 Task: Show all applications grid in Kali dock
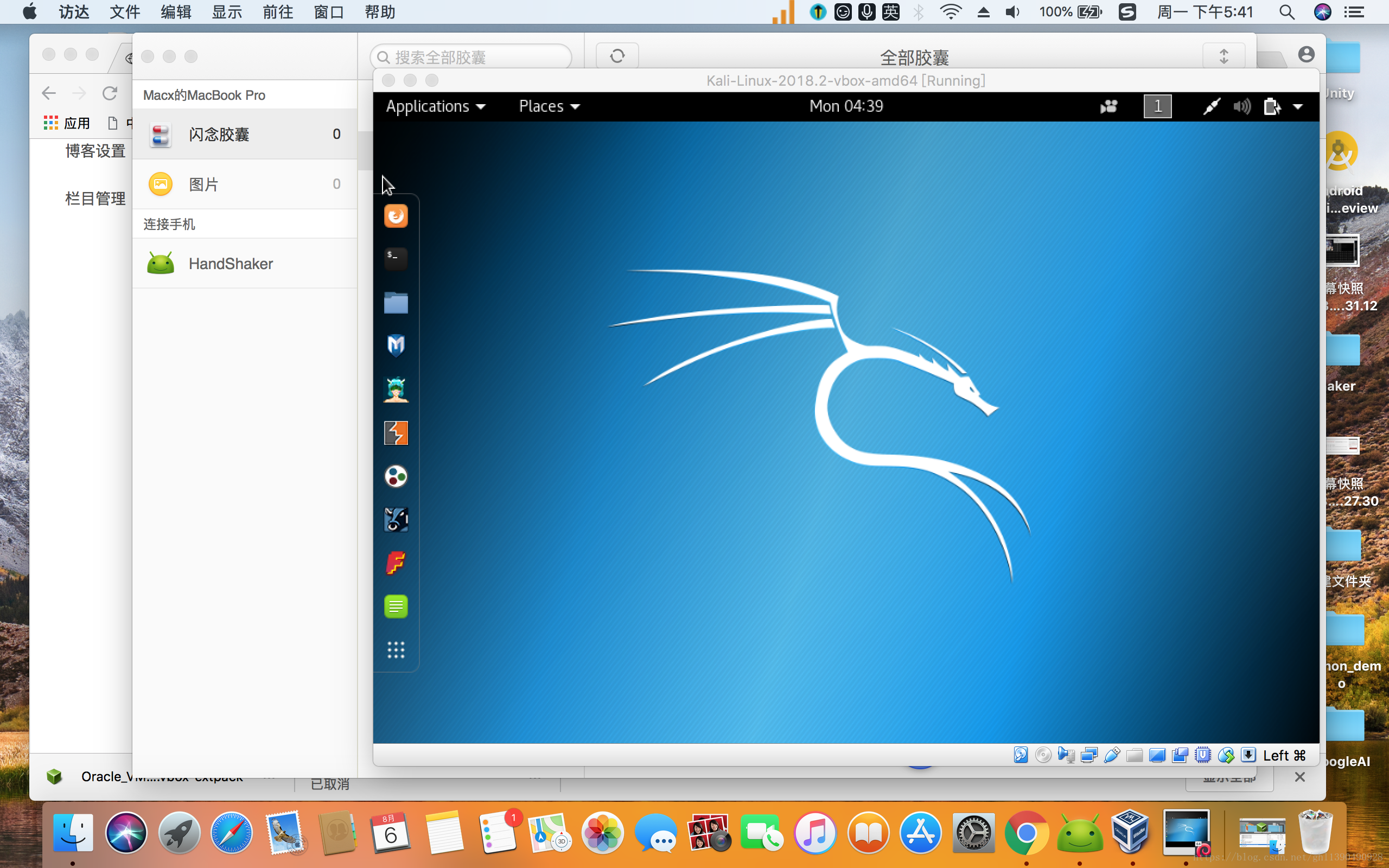click(396, 650)
